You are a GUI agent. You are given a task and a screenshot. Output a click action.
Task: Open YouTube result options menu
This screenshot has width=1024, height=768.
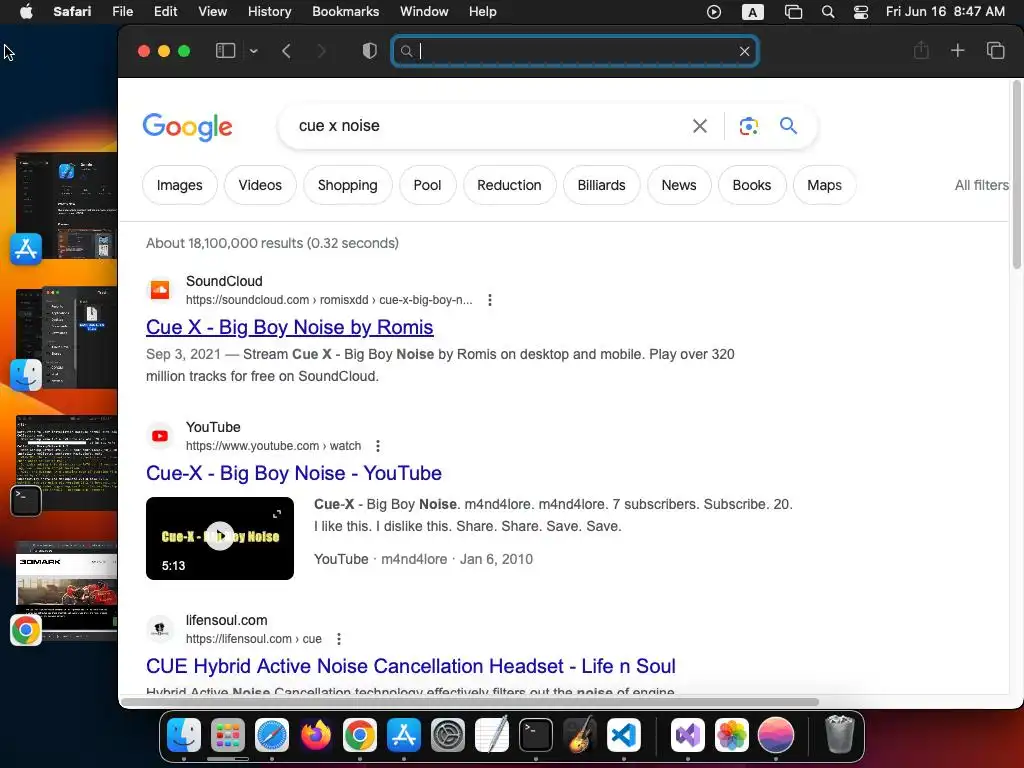tap(377, 446)
